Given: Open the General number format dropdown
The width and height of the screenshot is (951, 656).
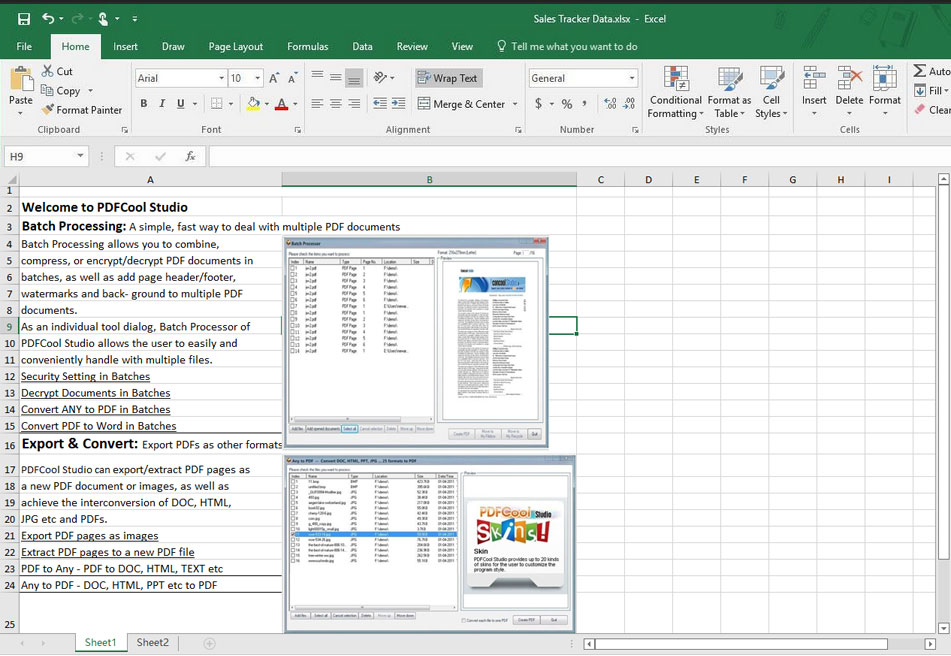Looking at the screenshot, I should pos(632,78).
